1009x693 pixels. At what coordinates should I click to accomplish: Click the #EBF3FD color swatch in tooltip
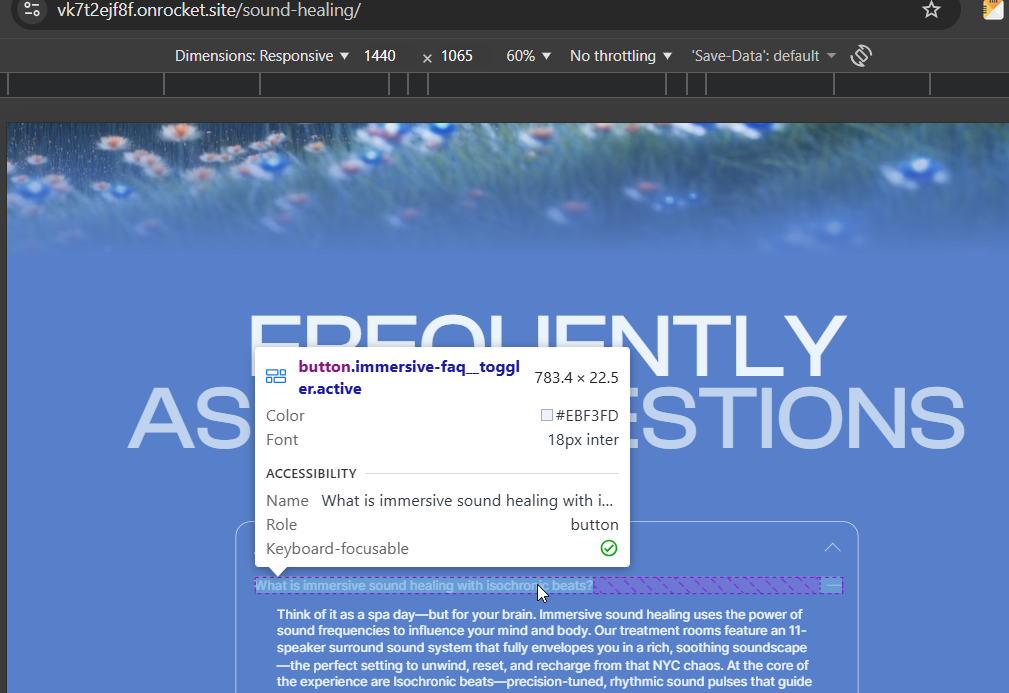[547, 415]
